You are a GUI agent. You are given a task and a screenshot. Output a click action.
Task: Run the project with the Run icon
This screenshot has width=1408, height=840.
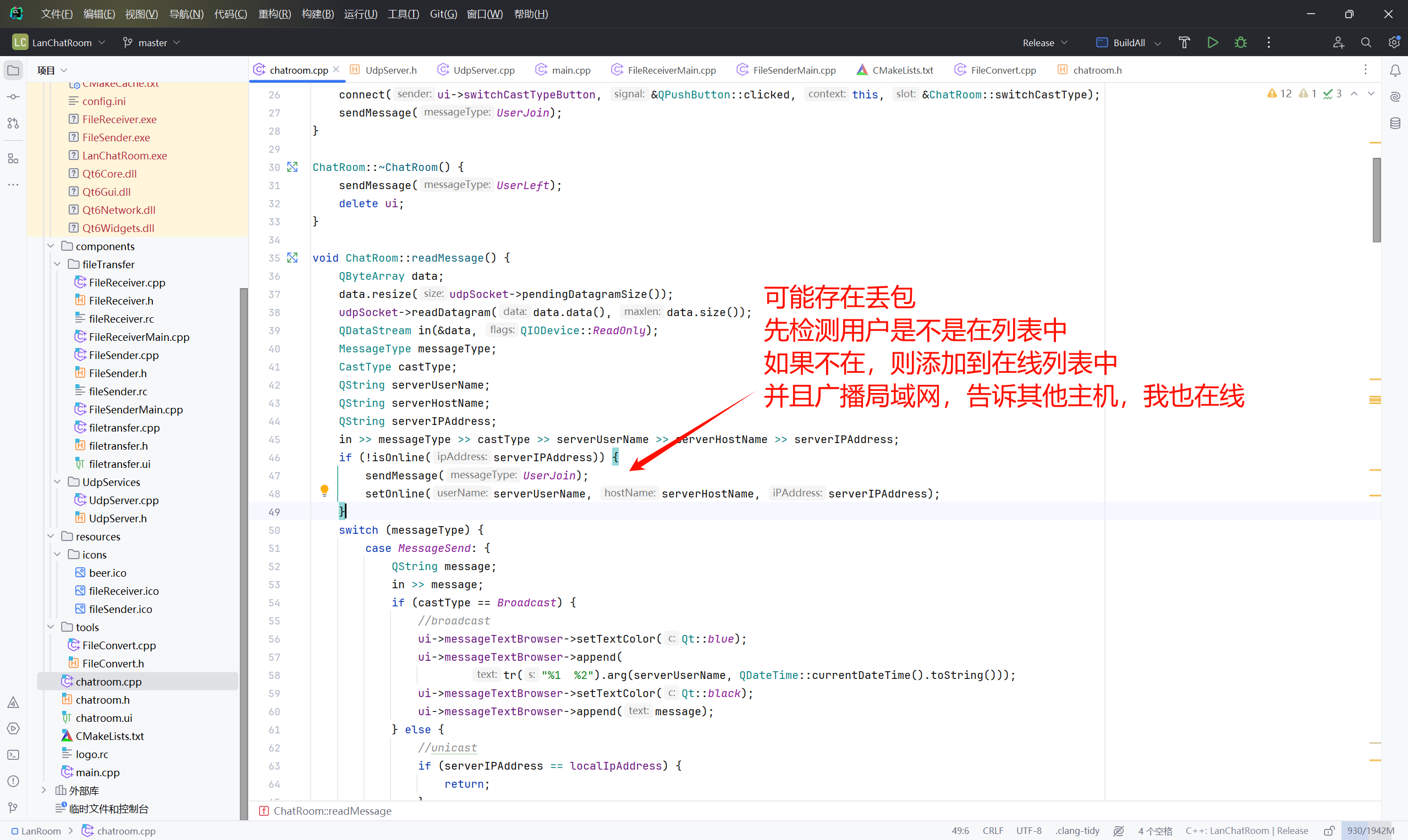tap(1212, 42)
